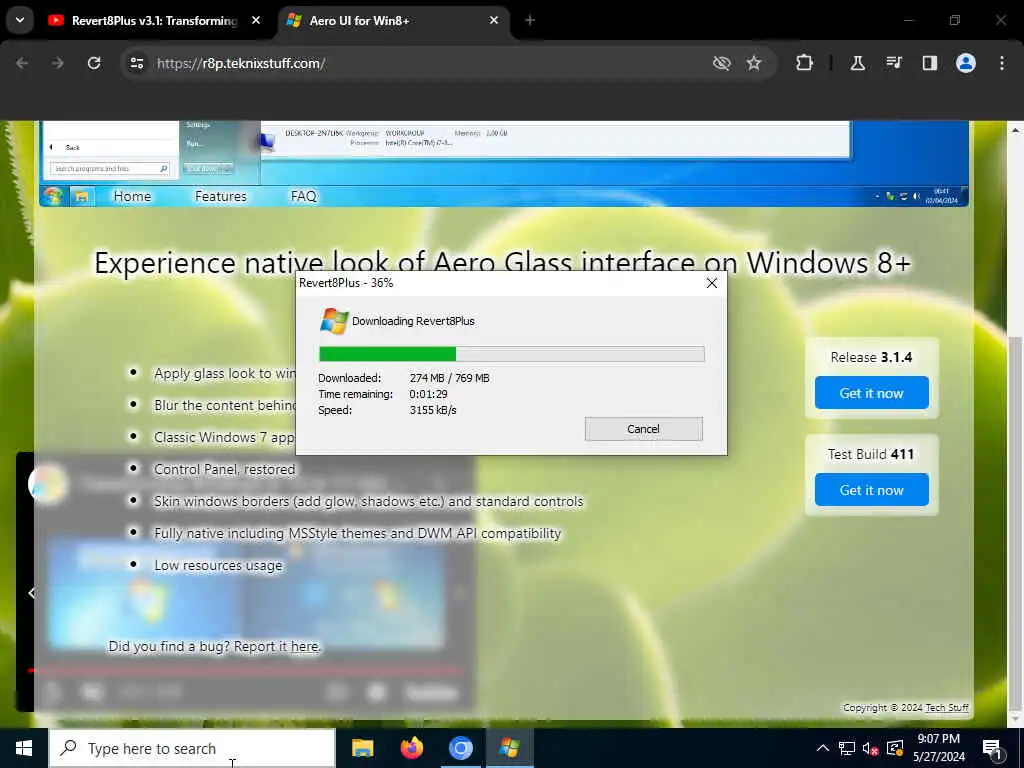The image size is (1024, 768).
Task: Select the Revert8Plus installer taskbar icon
Action: pyautogui.click(x=509, y=748)
